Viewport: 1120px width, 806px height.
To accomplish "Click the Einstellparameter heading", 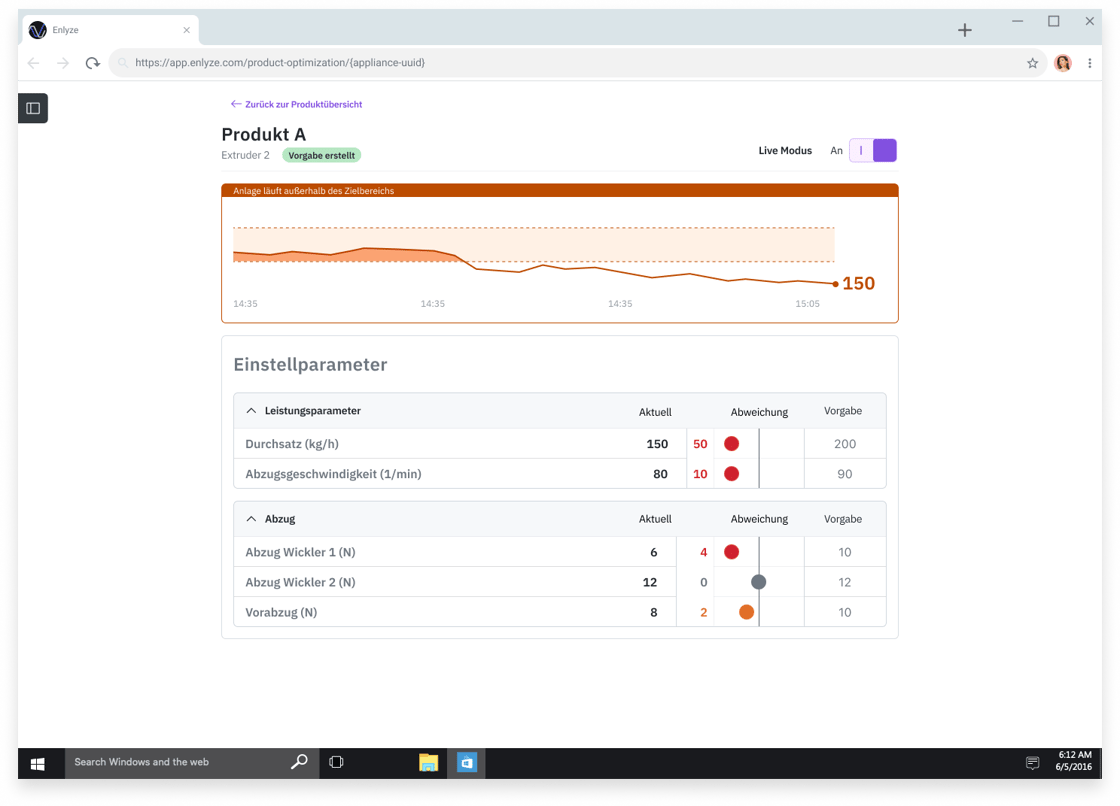I will point(311,364).
